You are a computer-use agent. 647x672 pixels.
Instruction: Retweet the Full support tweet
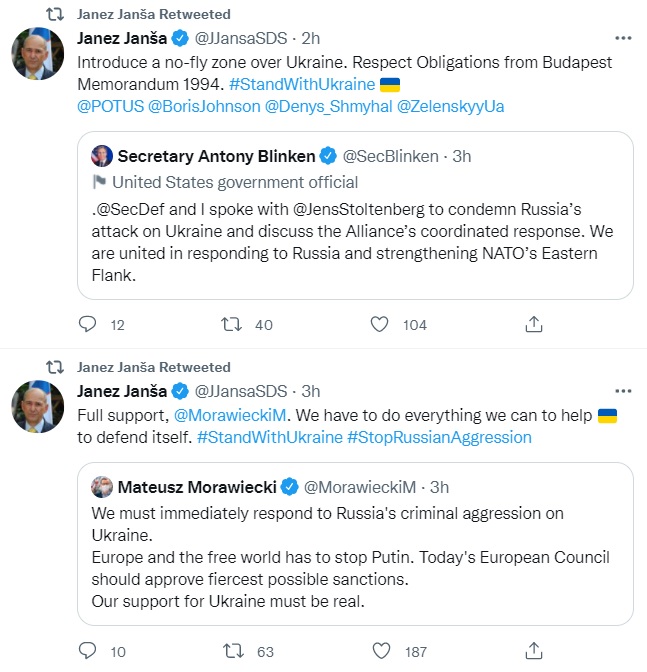(231, 652)
